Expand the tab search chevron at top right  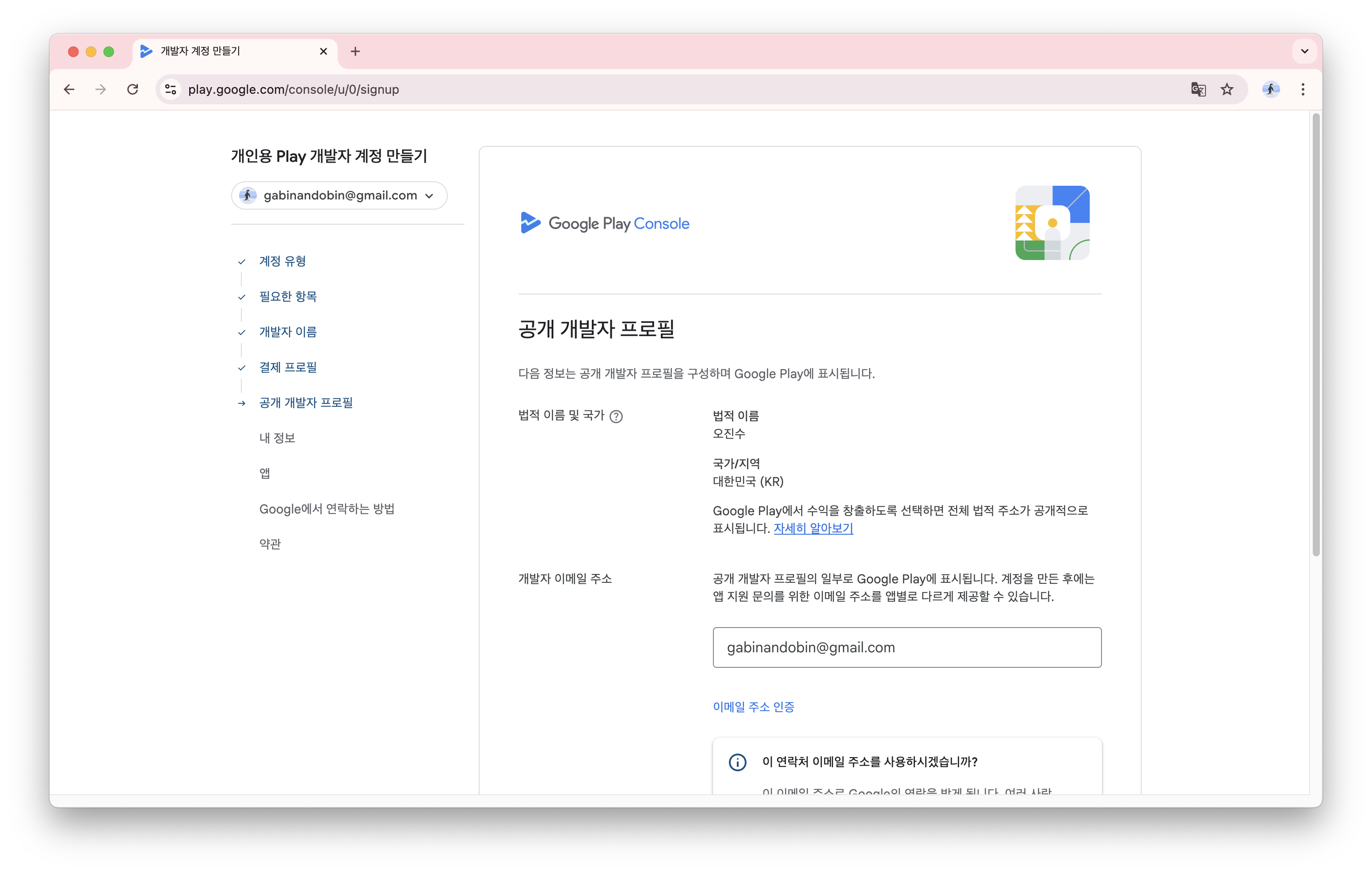pos(1304,51)
